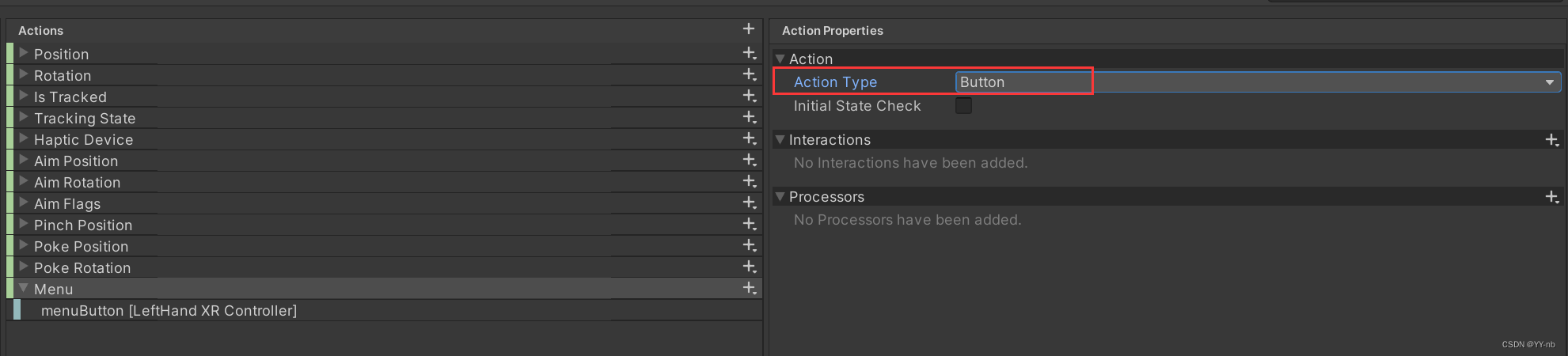Viewport: 1568px width, 356px height.
Task: Collapse the Action properties section
Action: [x=780, y=59]
